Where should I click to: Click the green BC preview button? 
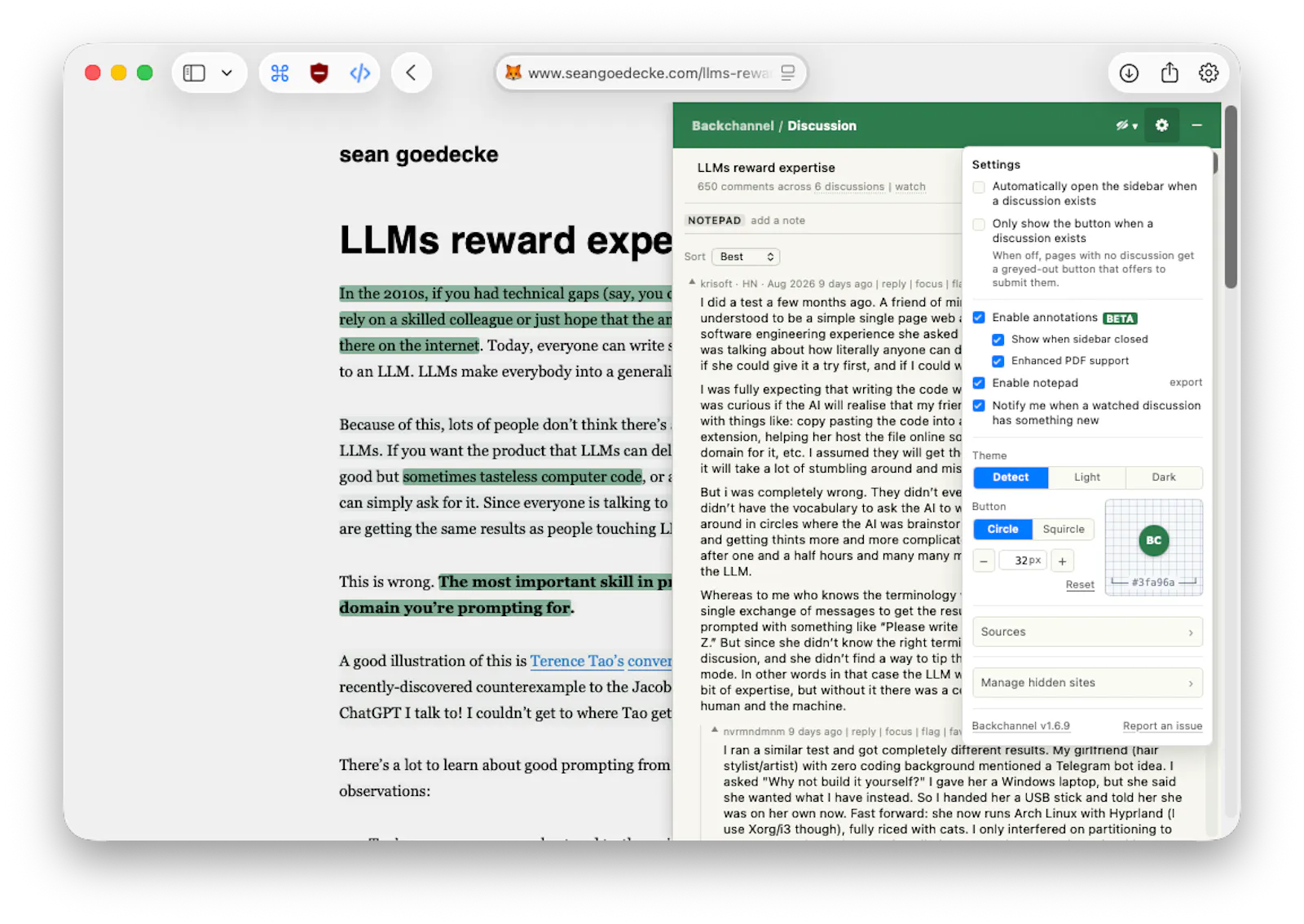[1153, 541]
